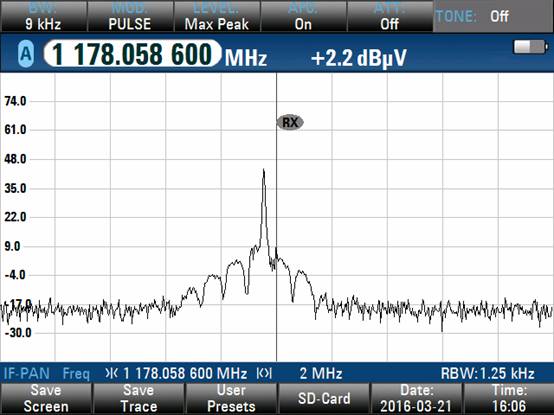Viewport: 554px width, 415px height.
Task: Open the User Presets menu
Action: [x=231, y=399]
